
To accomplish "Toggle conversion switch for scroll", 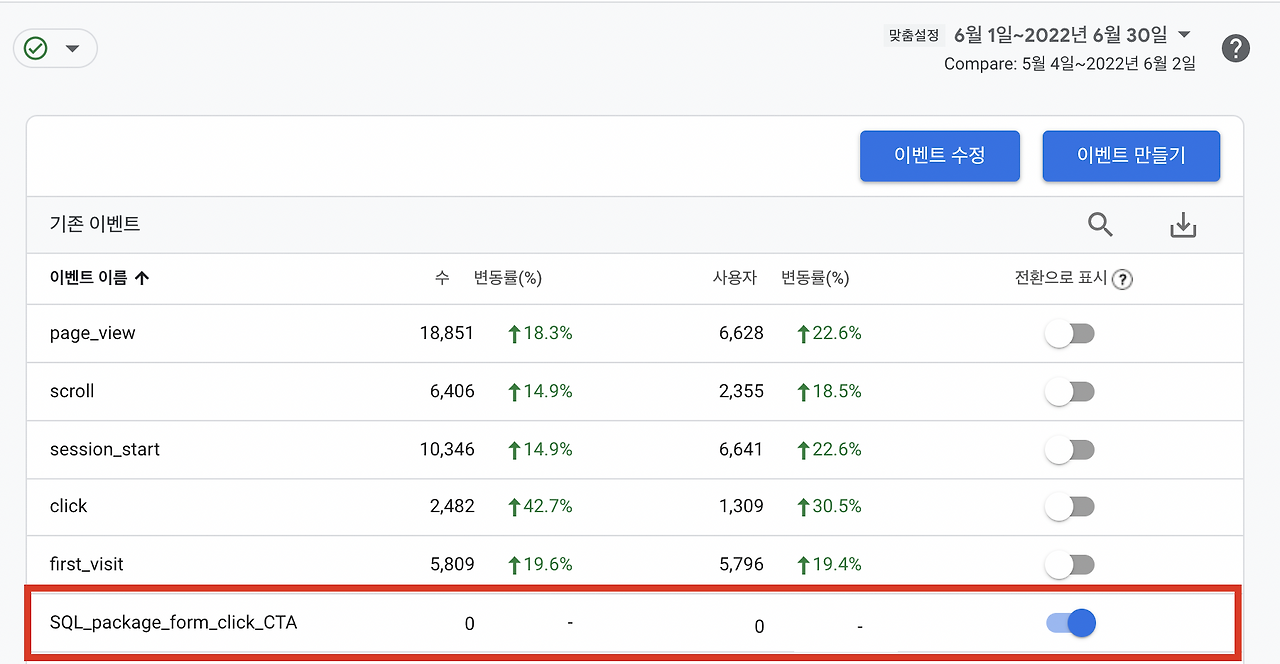I will click(x=1071, y=392).
